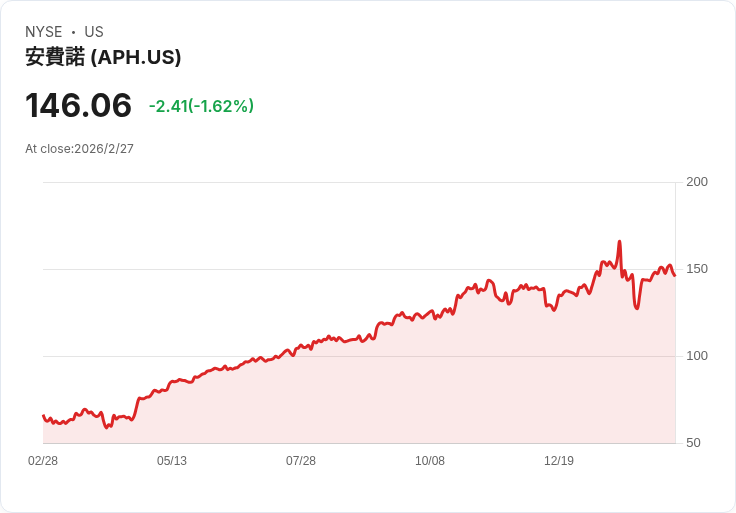Screen dimensions: 736x513
Task: Open the 安費諾 (APH.US) stock title
Action: click(x=103, y=57)
